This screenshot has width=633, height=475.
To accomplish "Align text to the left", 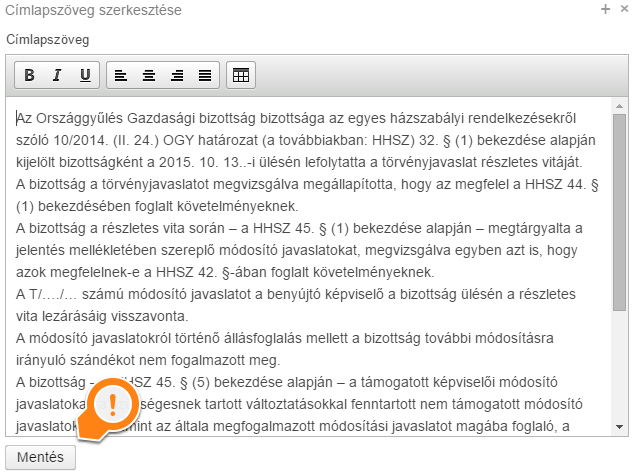I will pyautogui.click(x=121, y=75).
